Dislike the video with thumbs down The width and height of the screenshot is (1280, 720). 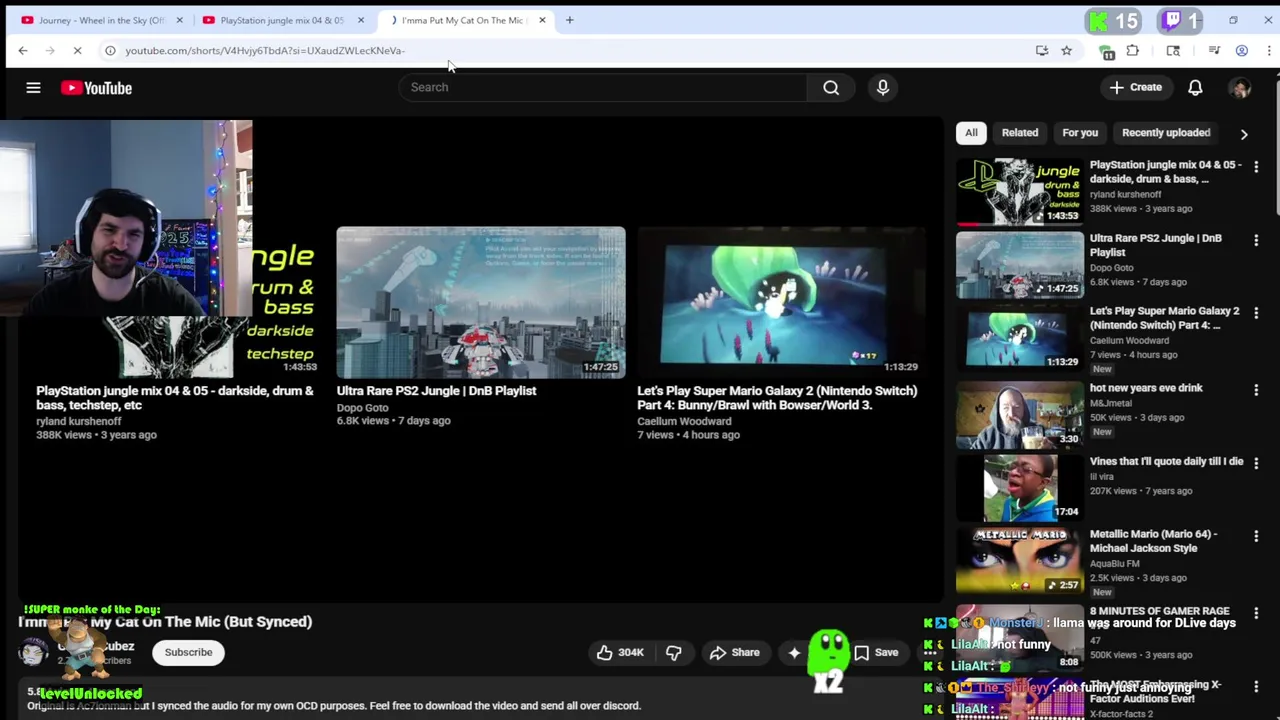pos(674,652)
